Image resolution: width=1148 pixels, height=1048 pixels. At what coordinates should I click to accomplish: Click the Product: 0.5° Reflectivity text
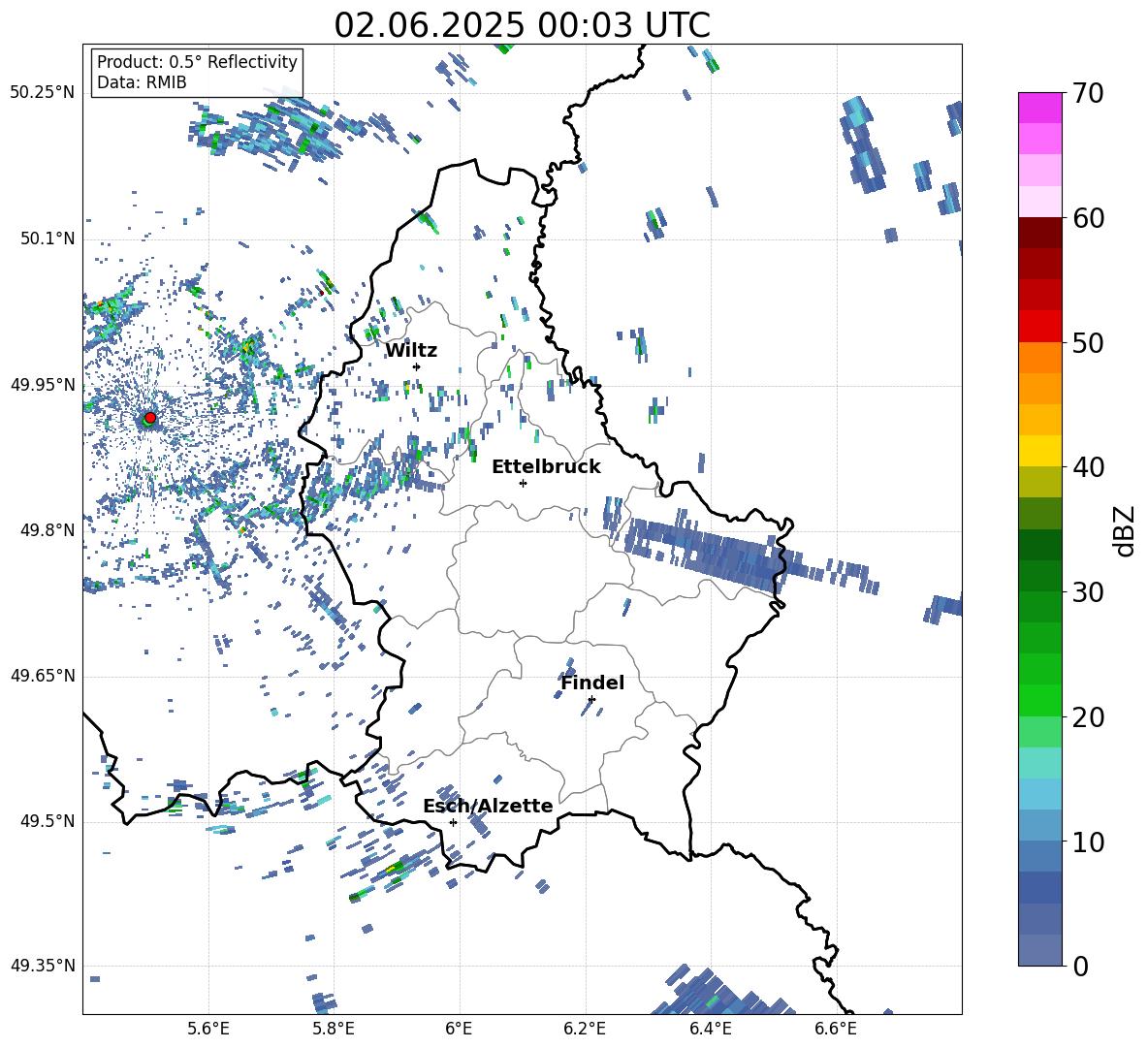tap(197, 61)
